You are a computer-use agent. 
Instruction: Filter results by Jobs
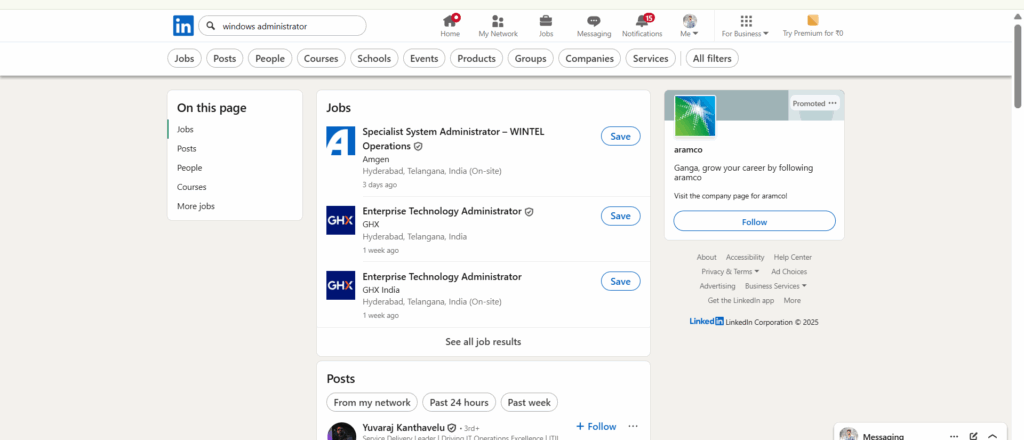point(185,59)
